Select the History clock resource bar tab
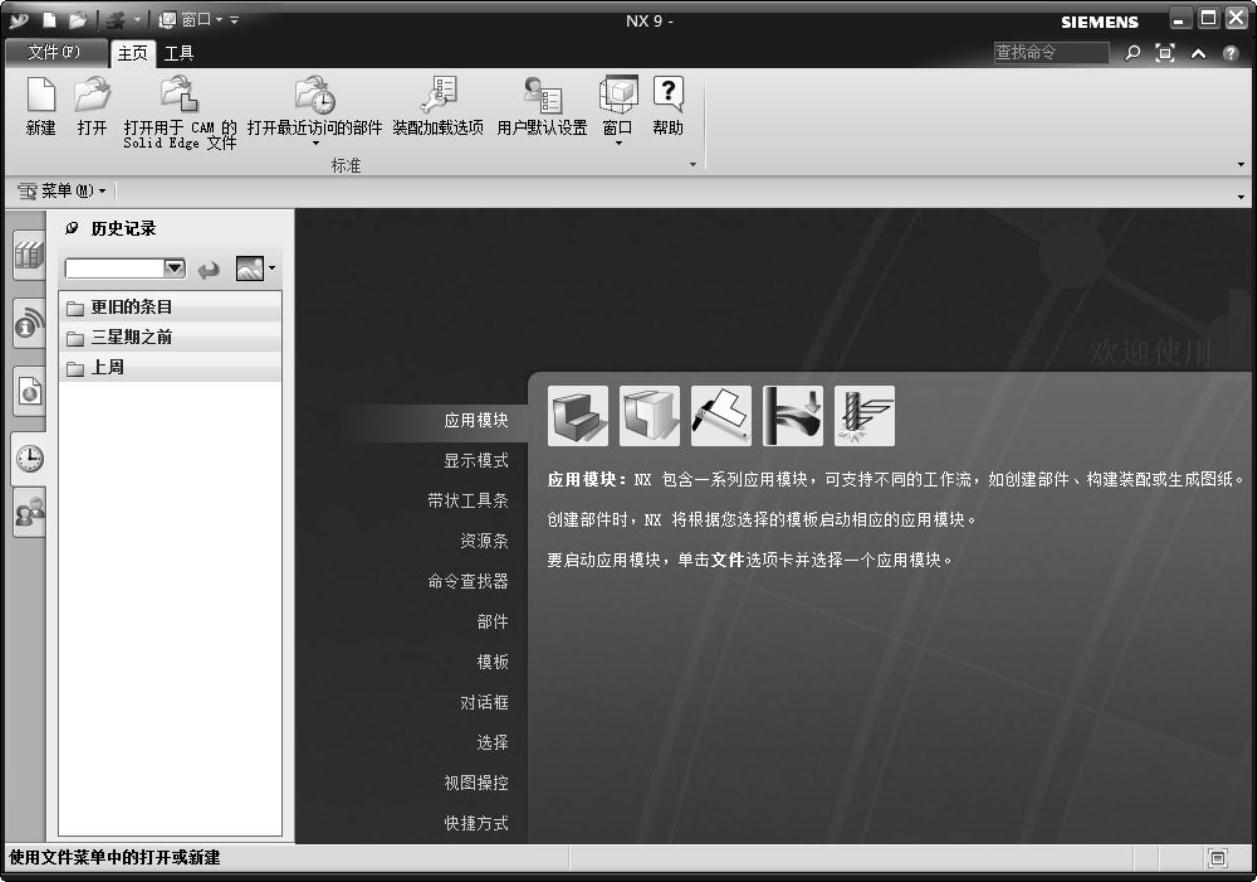Viewport: 1257px width, 882px height. click(x=28, y=458)
